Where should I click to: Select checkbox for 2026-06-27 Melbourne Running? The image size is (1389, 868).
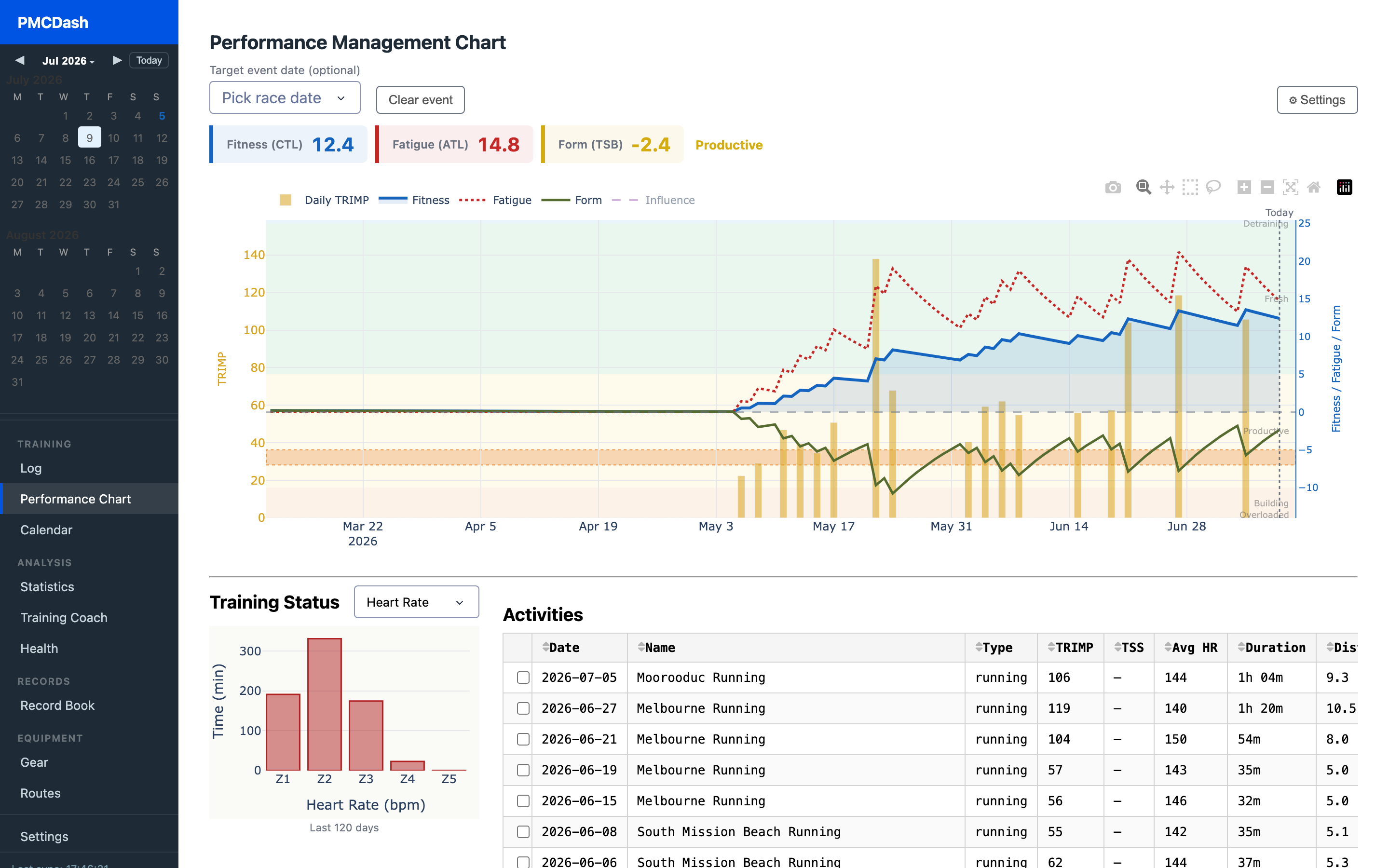click(523, 708)
